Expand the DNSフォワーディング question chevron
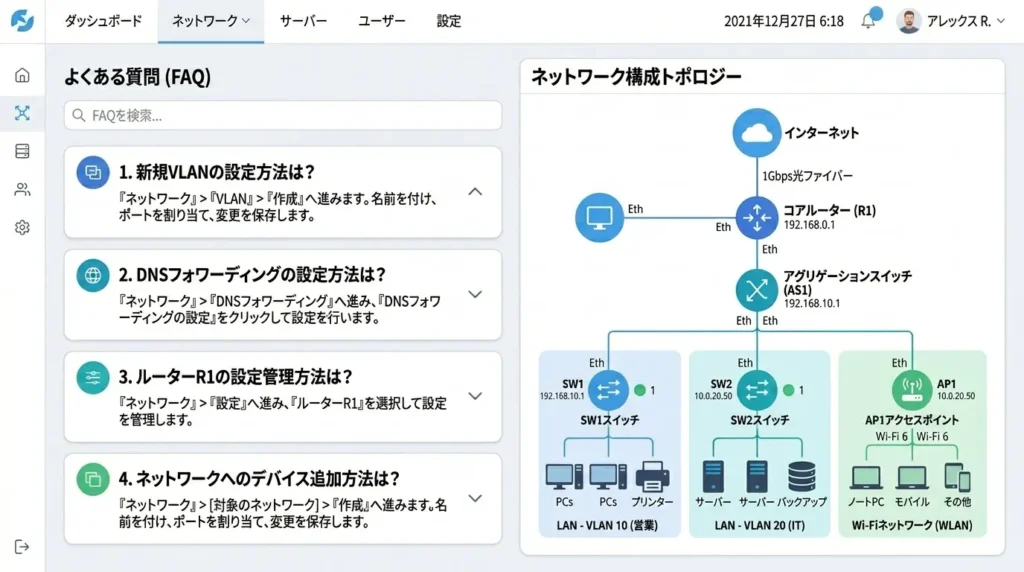The width and height of the screenshot is (1024, 572). click(475, 294)
